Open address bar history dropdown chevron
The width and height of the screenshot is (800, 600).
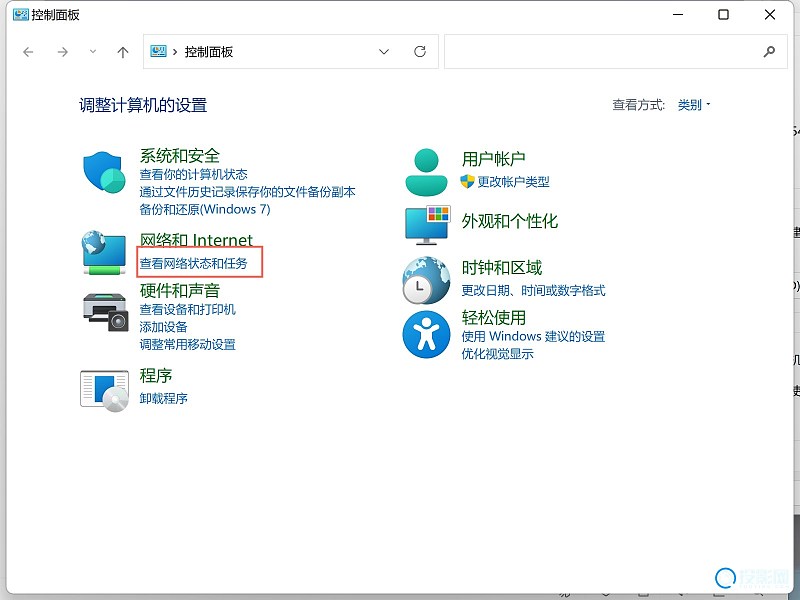click(x=384, y=52)
